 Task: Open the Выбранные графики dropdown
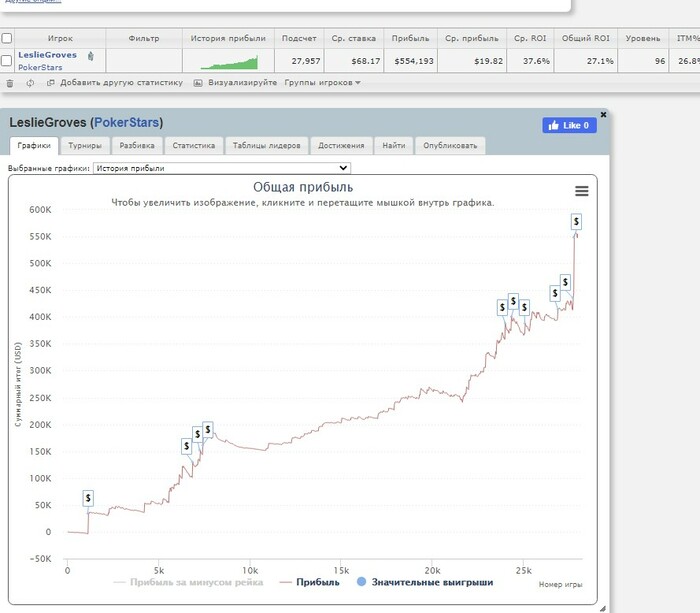point(222,168)
